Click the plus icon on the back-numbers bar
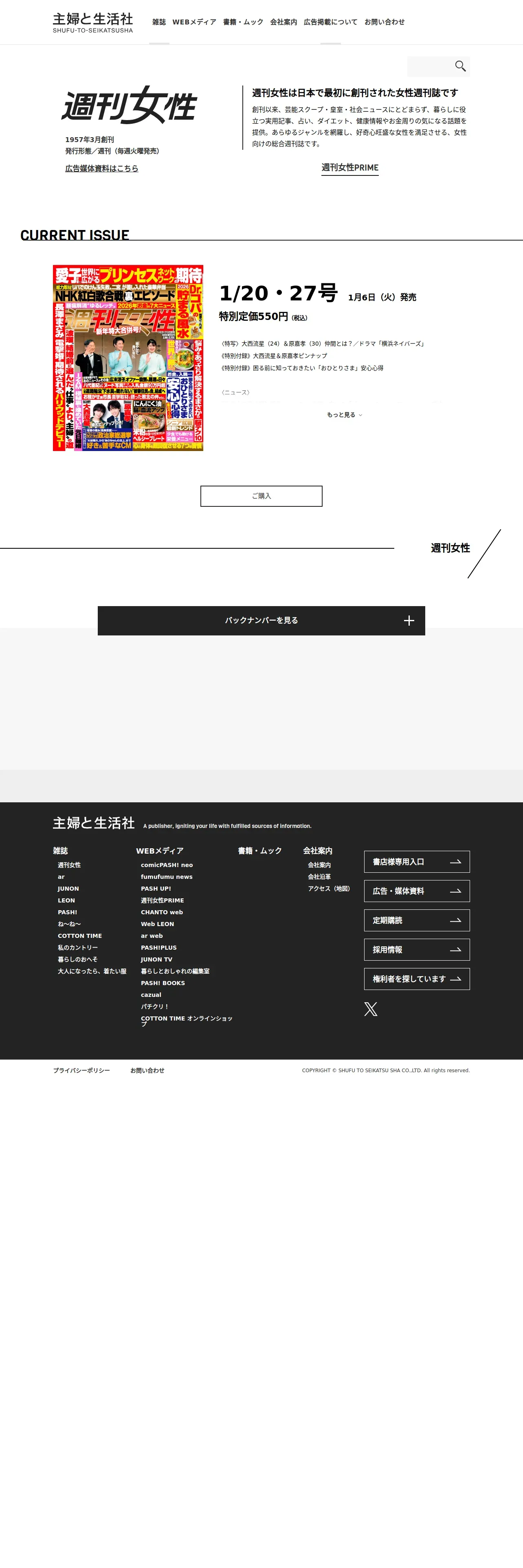This screenshot has width=523, height=1568. (x=409, y=620)
